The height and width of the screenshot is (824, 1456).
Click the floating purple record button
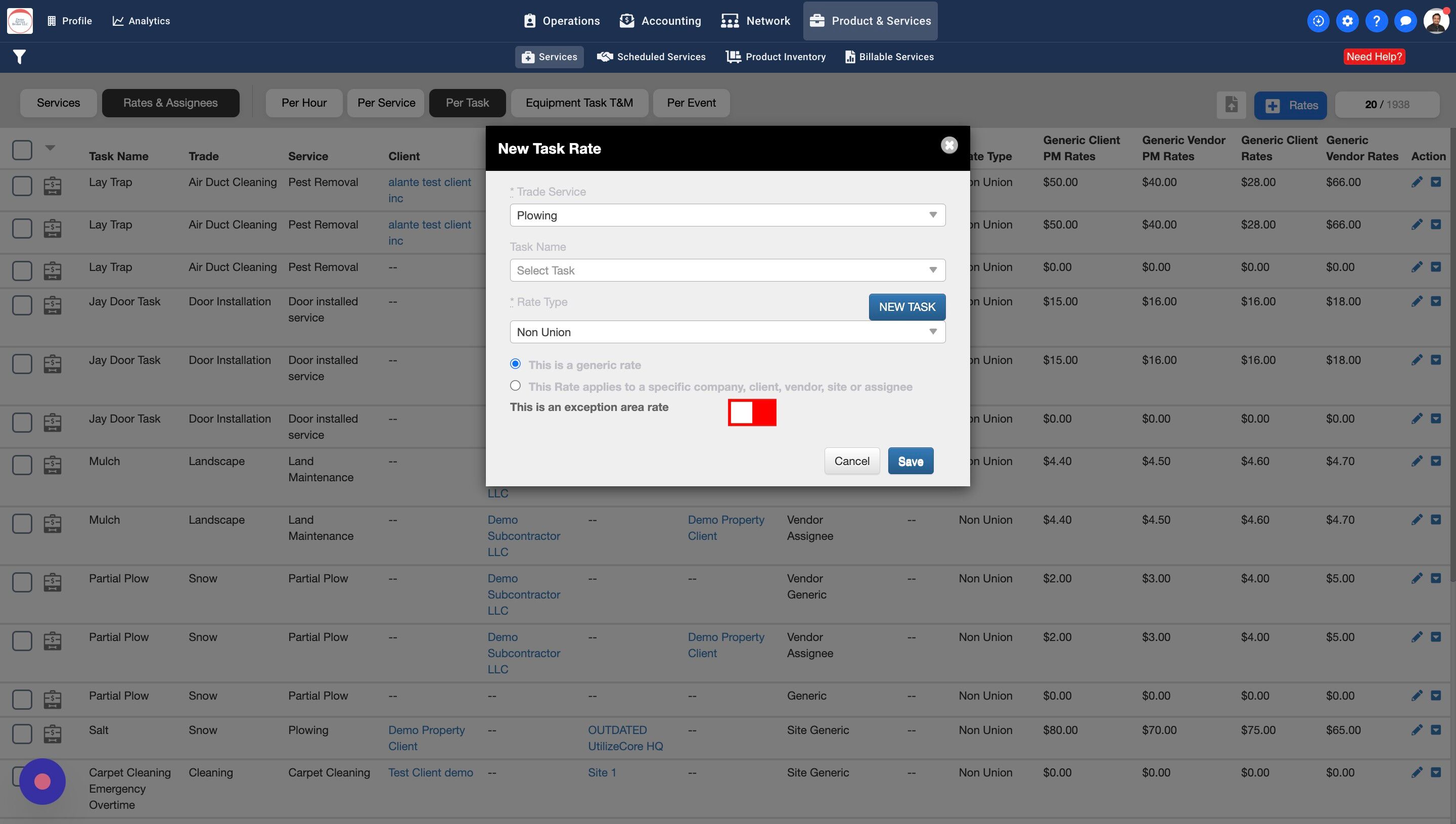(42, 782)
